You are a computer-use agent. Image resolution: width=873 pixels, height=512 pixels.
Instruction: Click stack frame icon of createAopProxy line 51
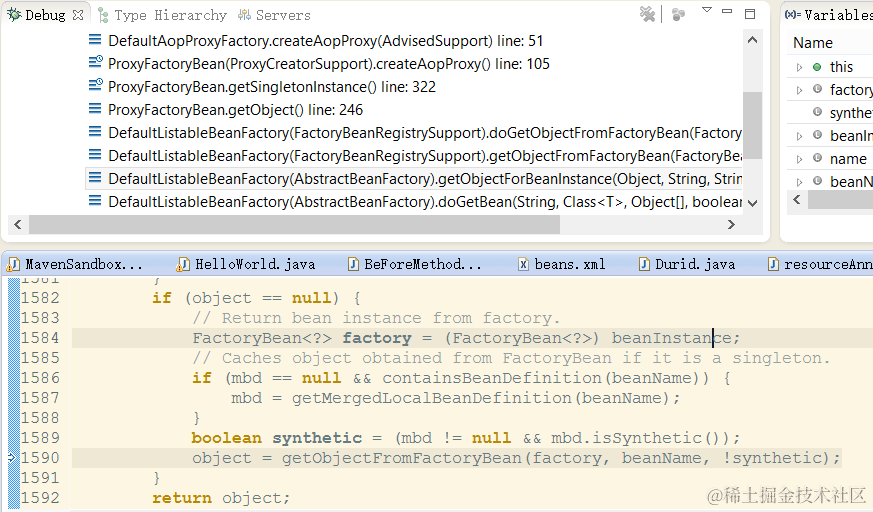(95, 40)
